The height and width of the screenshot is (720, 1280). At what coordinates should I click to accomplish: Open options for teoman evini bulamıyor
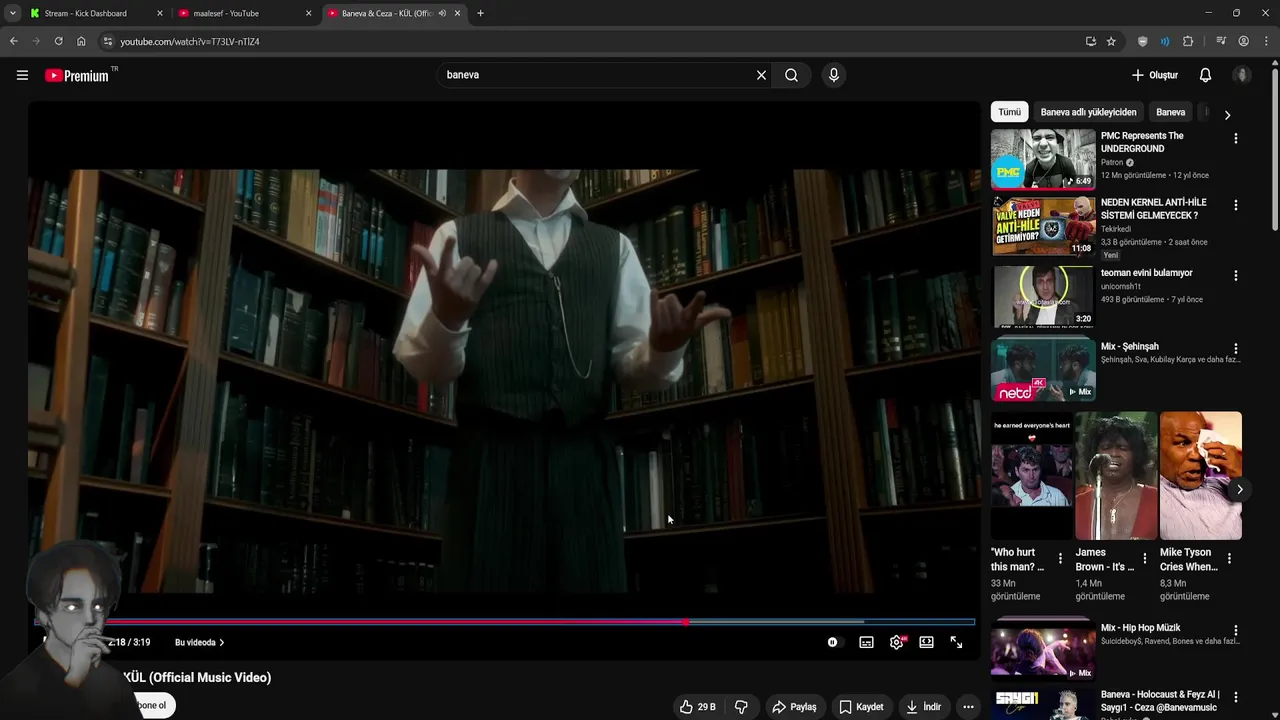point(1236,275)
